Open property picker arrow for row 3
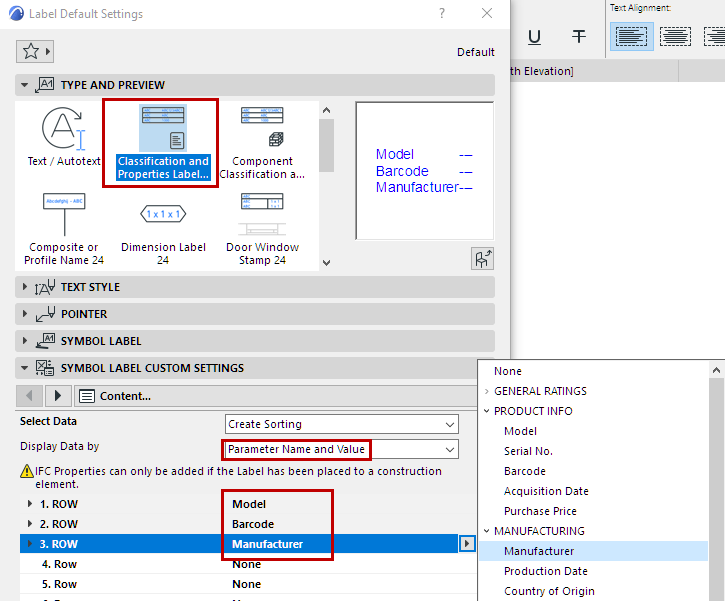 point(467,544)
